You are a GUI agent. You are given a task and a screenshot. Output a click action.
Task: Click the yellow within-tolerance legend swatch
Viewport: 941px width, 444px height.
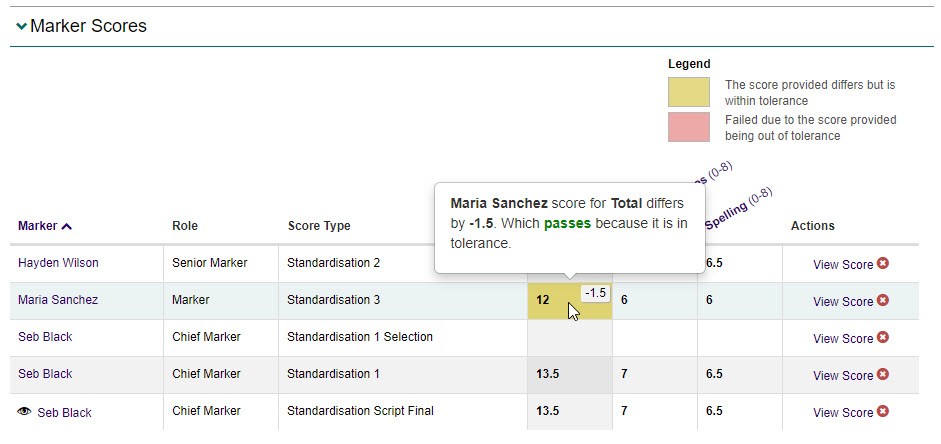pyautogui.click(x=688, y=92)
